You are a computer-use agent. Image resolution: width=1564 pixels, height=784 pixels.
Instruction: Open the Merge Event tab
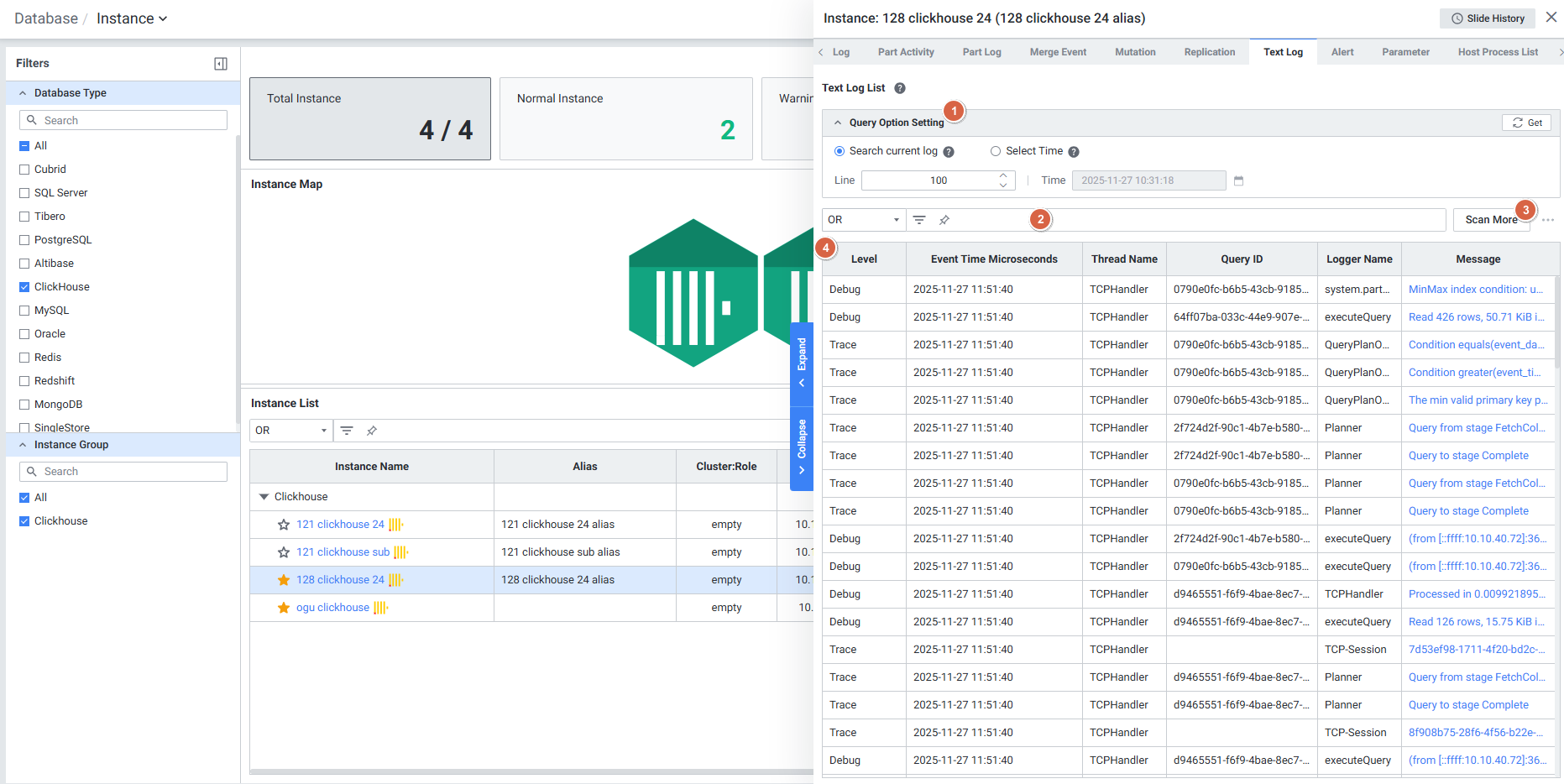1058,52
